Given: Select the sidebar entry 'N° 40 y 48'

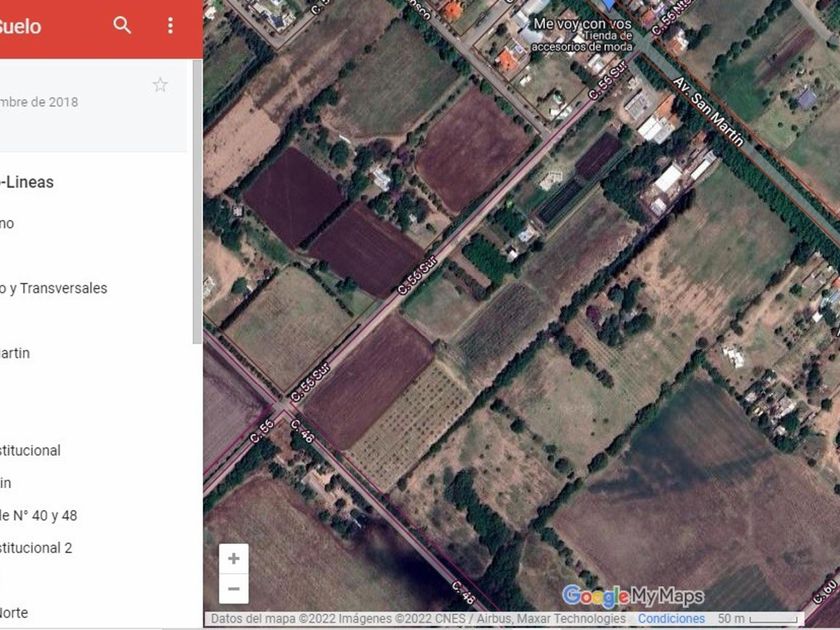Looking at the screenshot, I should pos(39,515).
